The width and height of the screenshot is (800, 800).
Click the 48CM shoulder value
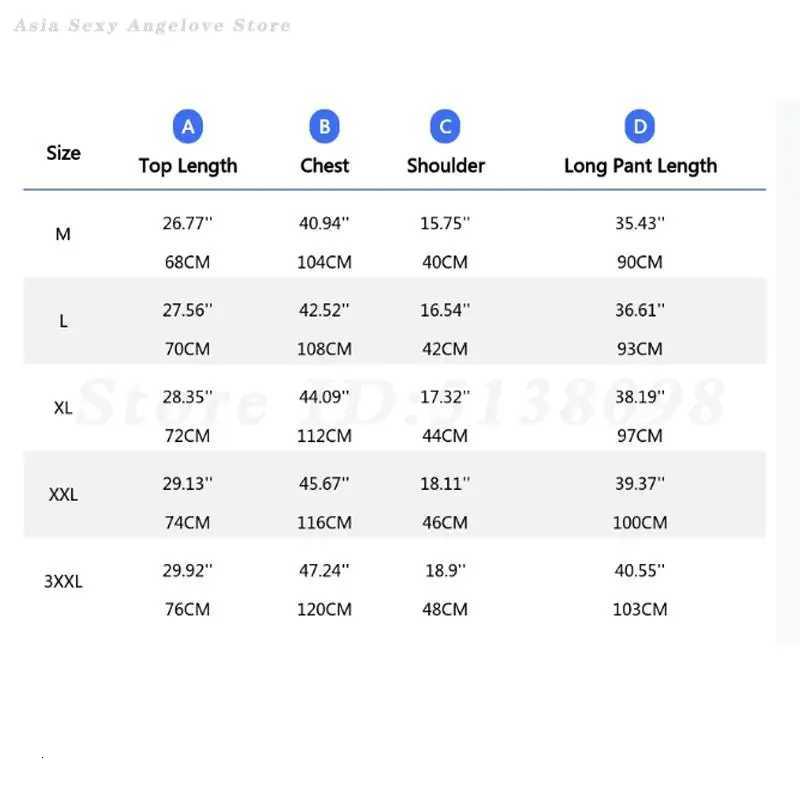(x=444, y=609)
